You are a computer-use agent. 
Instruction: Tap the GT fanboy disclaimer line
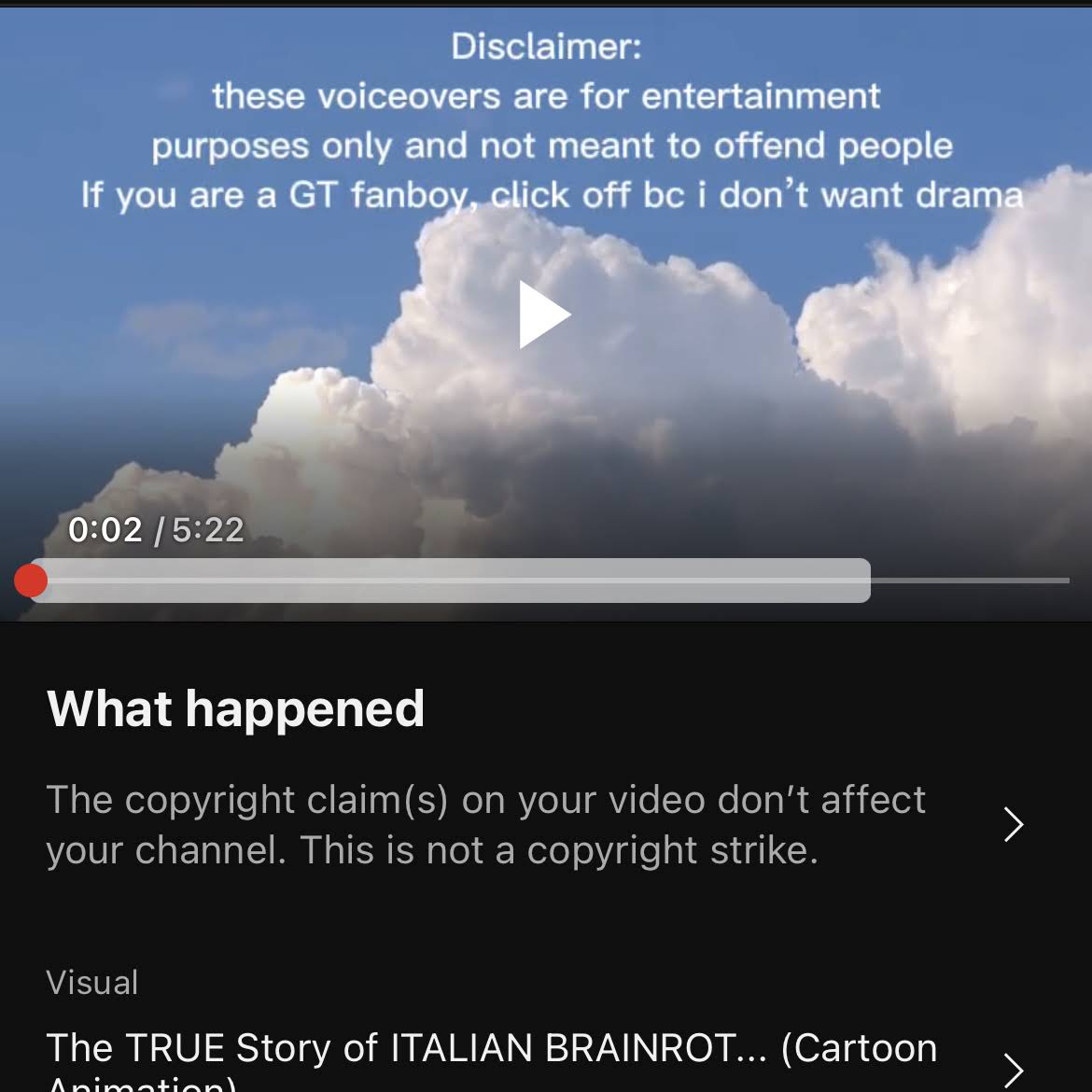(x=552, y=195)
